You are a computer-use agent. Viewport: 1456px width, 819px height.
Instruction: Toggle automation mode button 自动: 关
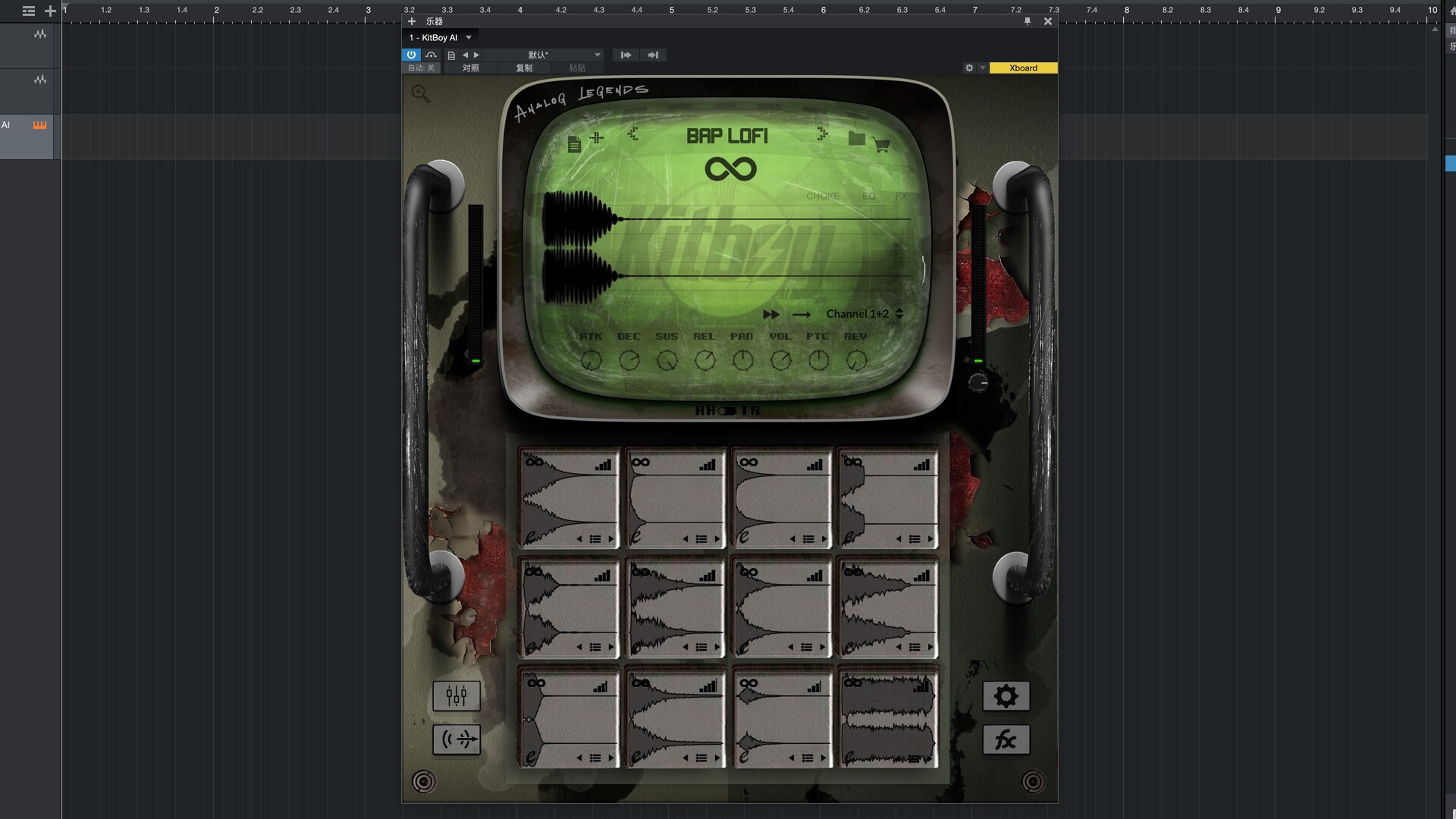[x=422, y=67]
